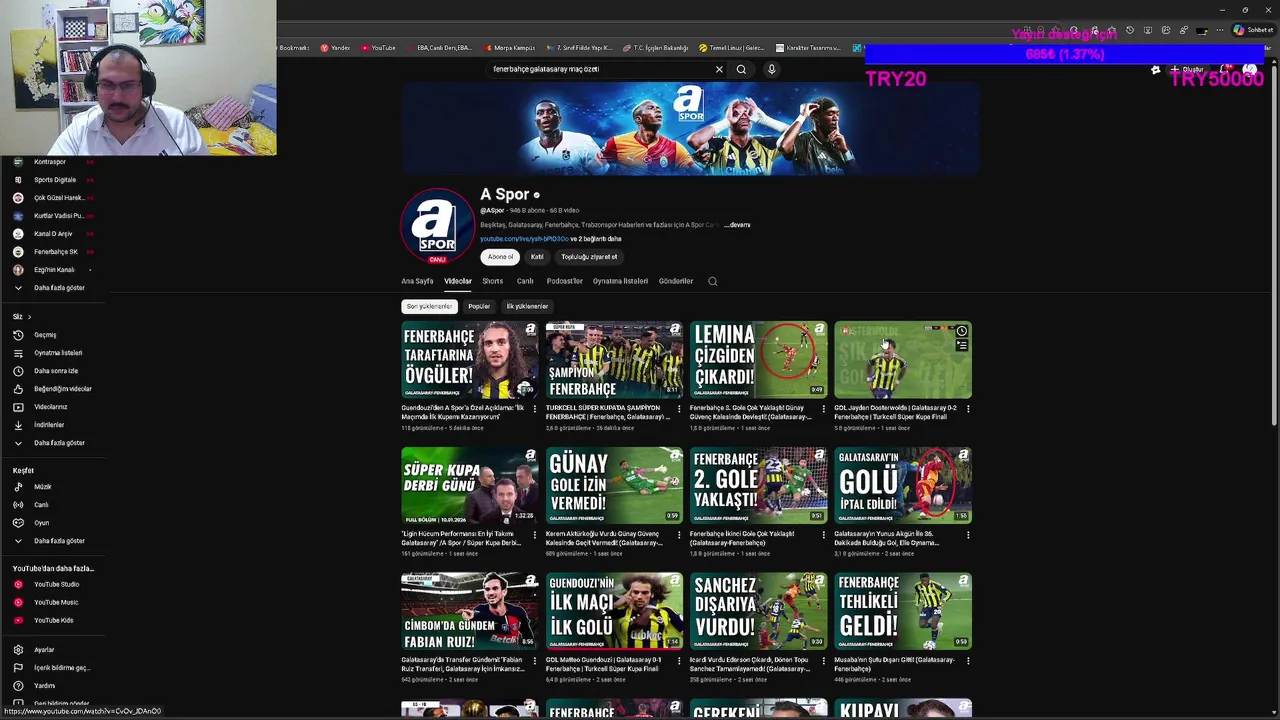Open 'Galatasaray'ın Golü İptal Edildi' thumbnail
The width and height of the screenshot is (1280, 720).
pyautogui.click(x=903, y=485)
